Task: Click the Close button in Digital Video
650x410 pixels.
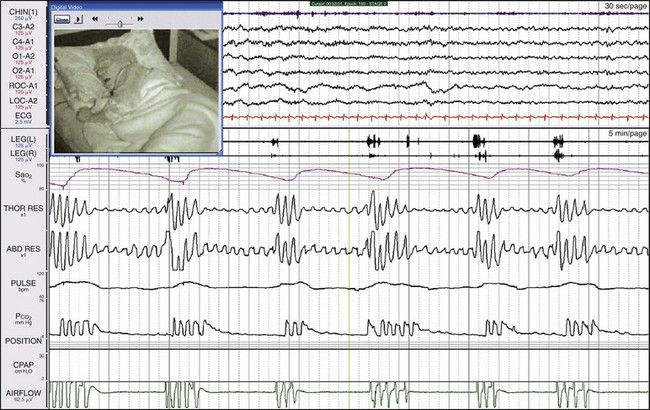Action: (61, 19)
